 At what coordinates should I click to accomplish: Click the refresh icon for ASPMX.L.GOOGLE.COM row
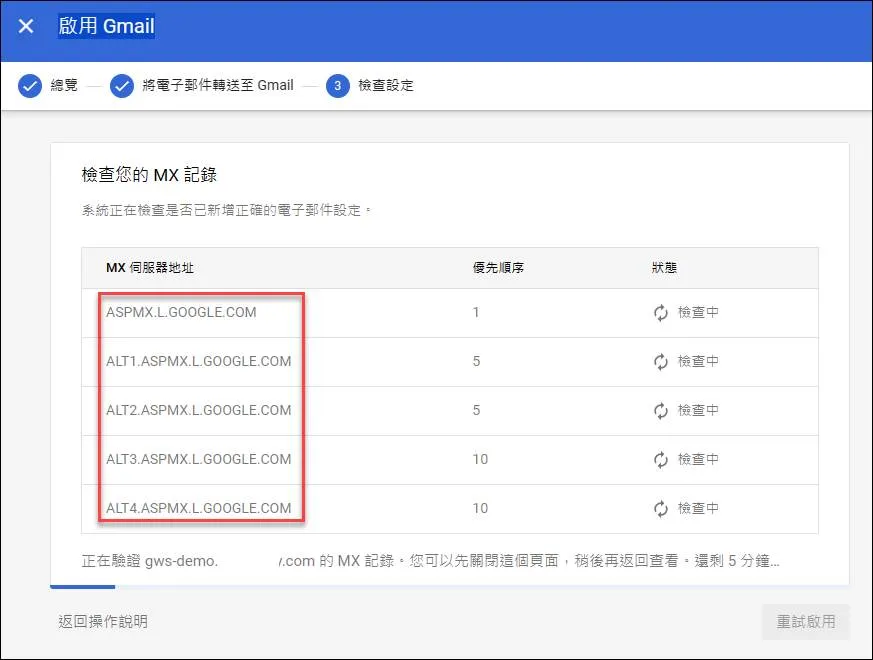coord(660,312)
